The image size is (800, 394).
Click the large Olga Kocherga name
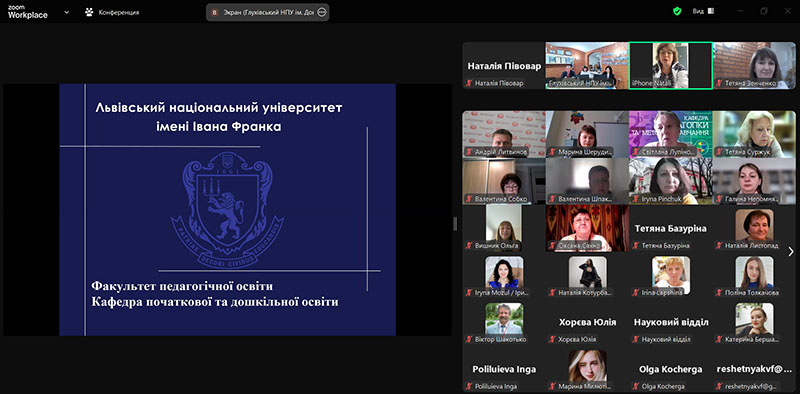[670, 369]
